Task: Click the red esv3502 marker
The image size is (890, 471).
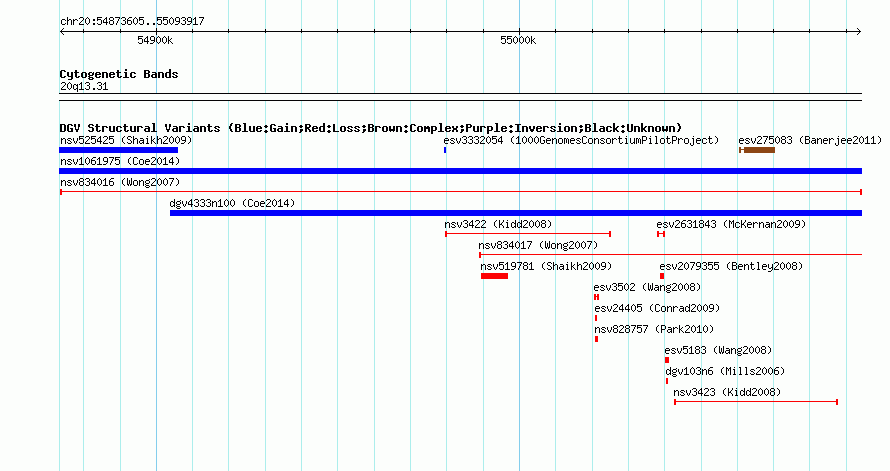Action: (597, 297)
